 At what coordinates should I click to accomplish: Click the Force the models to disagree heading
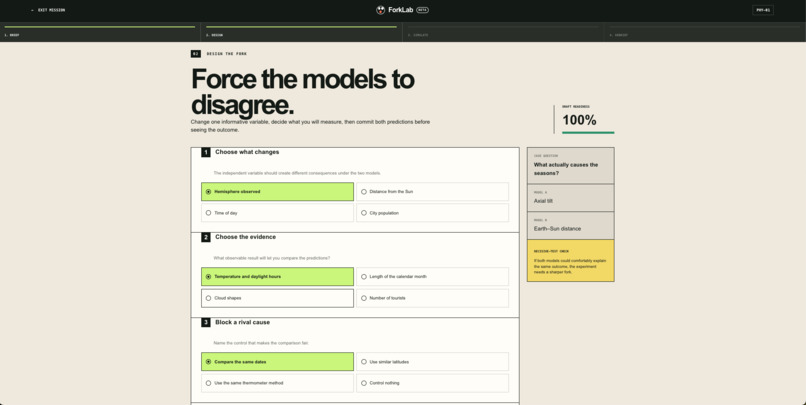(x=303, y=92)
